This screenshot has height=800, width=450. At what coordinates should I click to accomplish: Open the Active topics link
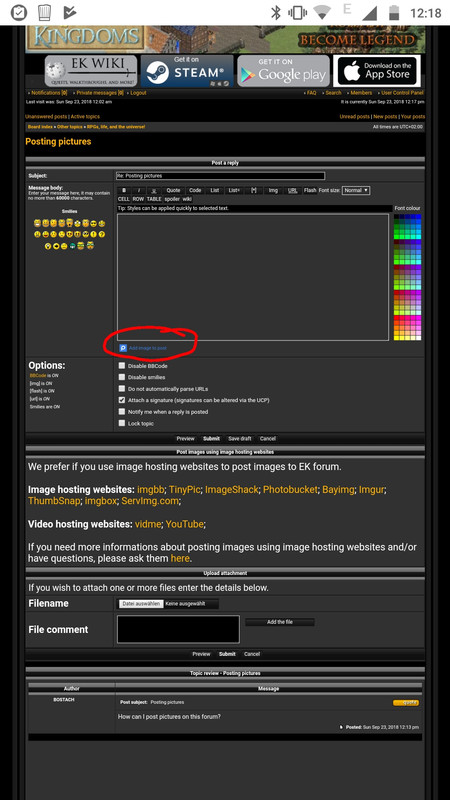tap(85, 116)
